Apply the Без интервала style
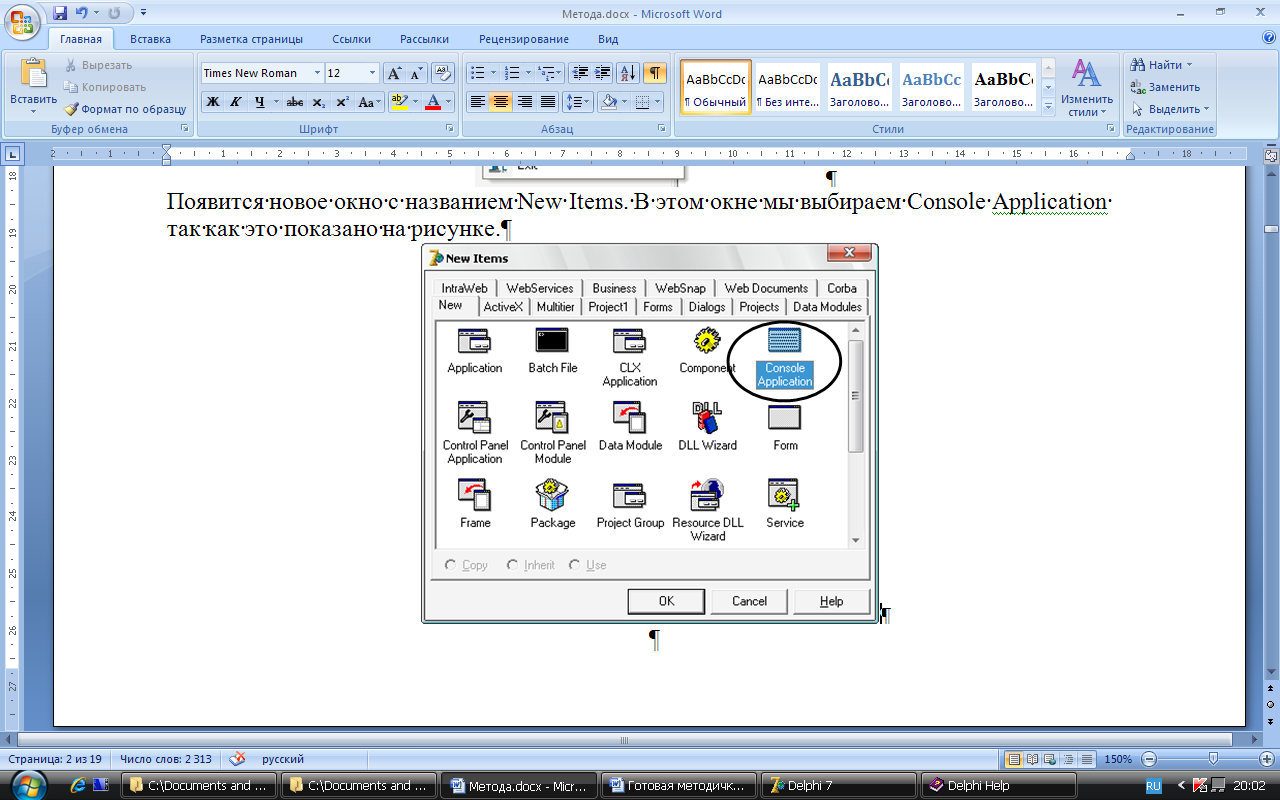 click(787, 87)
